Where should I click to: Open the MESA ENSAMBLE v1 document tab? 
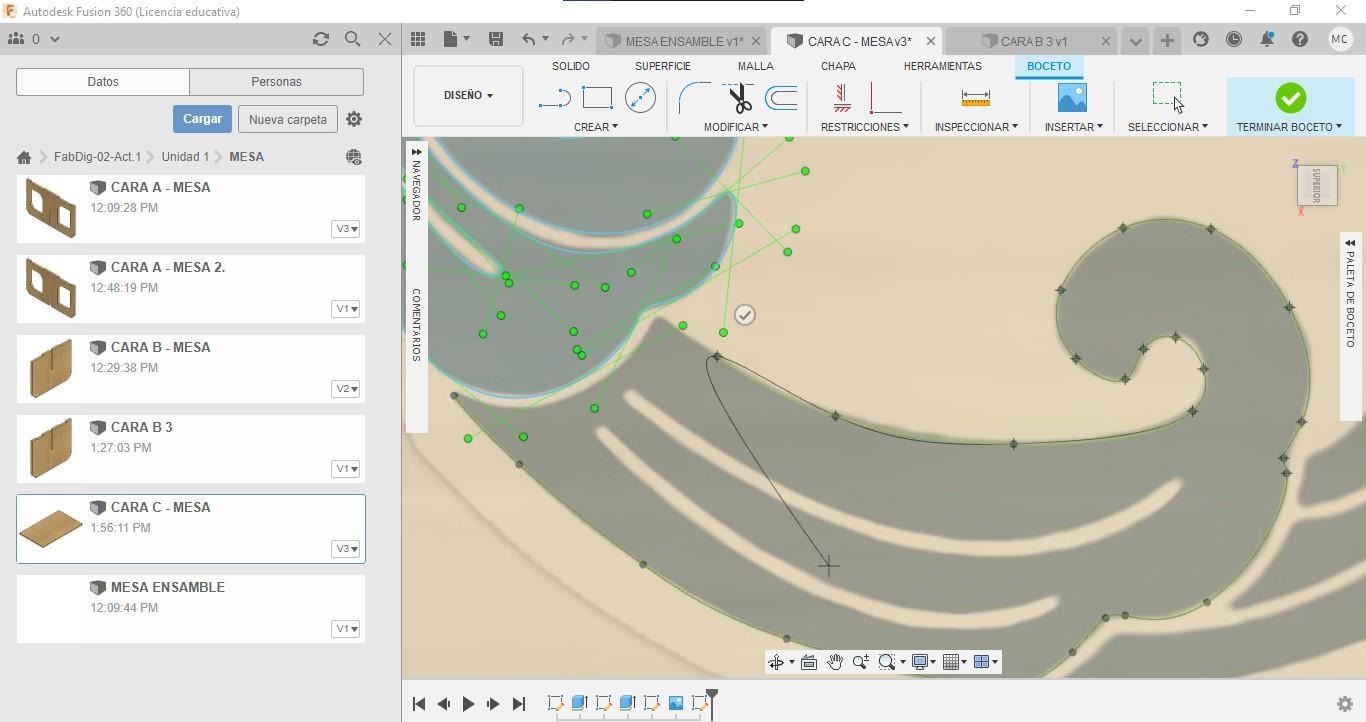(683, 41)
